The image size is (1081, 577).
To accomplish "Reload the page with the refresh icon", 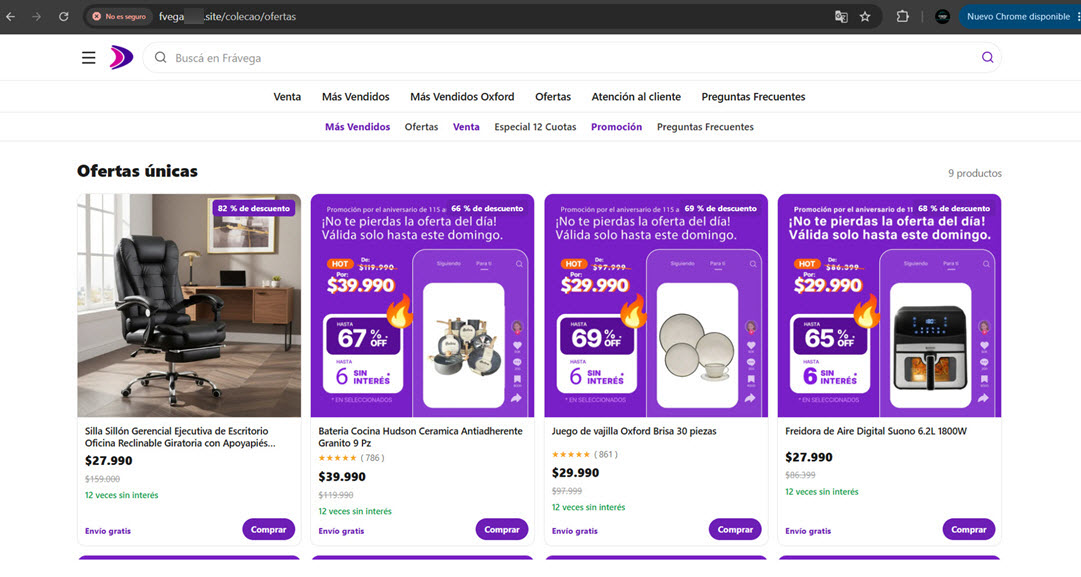I will point(63,17).
